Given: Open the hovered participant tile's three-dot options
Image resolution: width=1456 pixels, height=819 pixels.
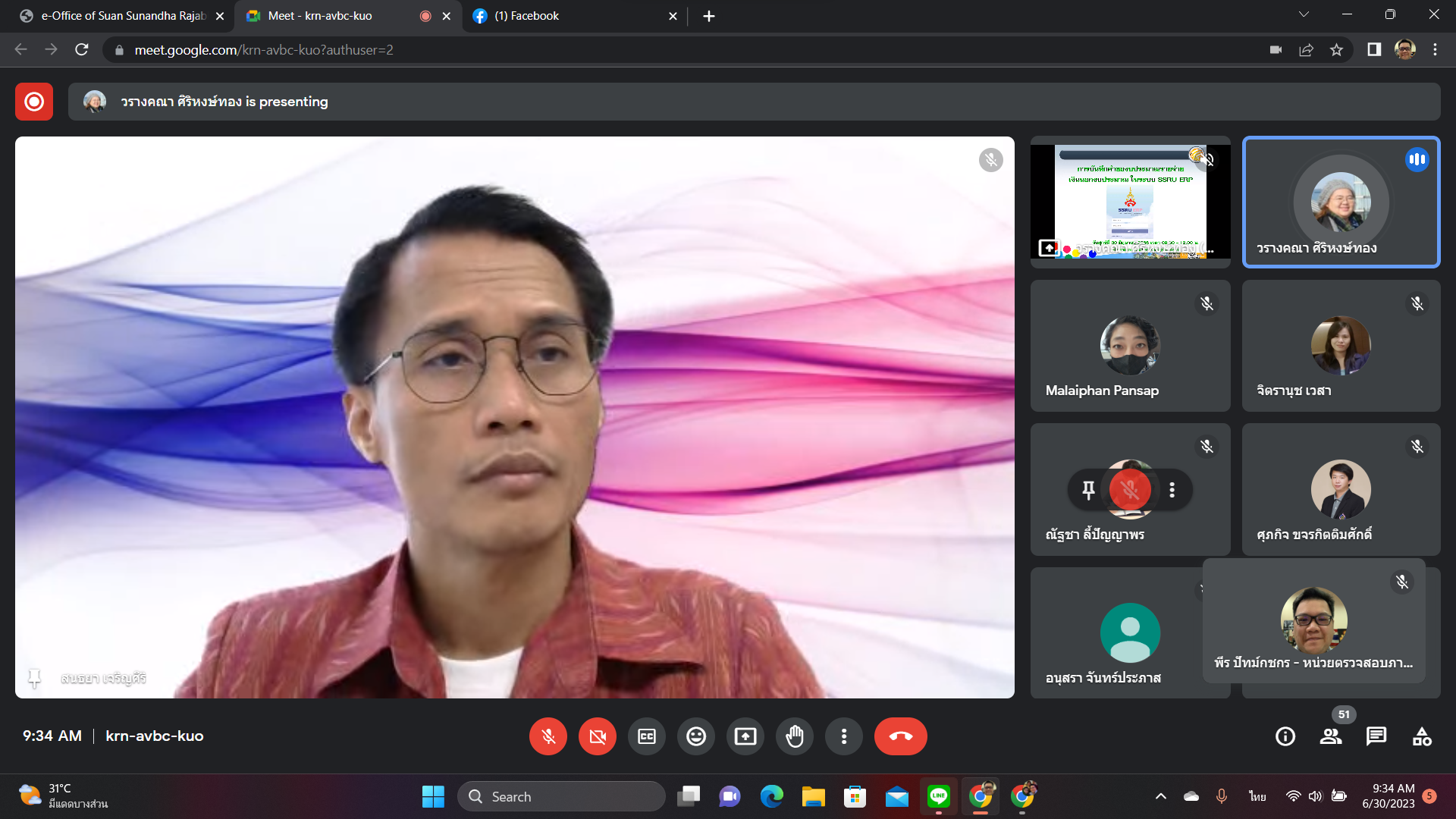Looking at the screenshot, I should (x=1172, y=490).
